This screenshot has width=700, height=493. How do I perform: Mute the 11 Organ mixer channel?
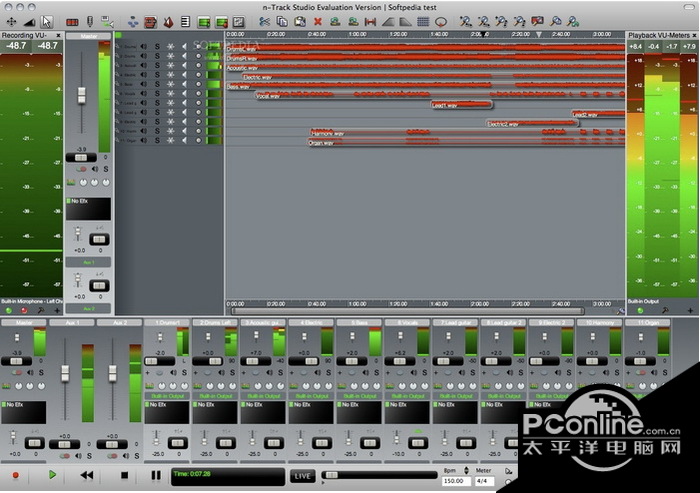tap(654, 372)
